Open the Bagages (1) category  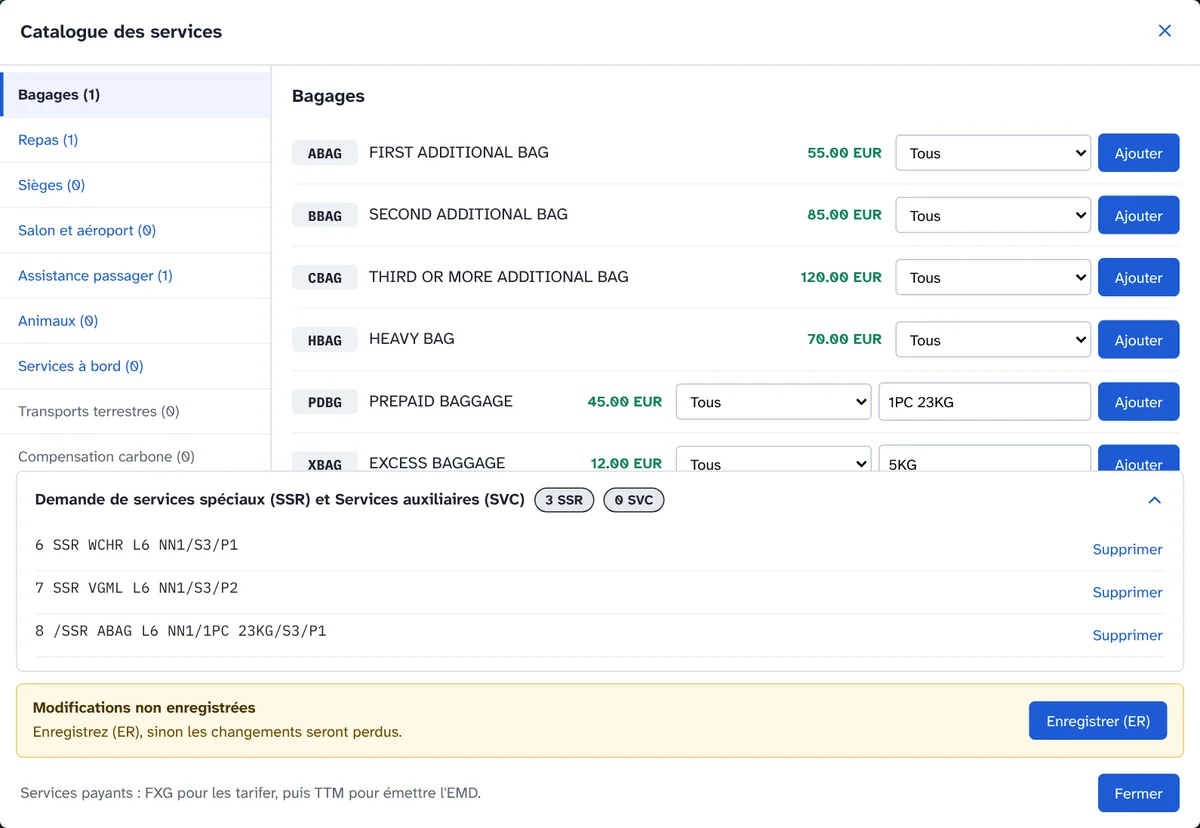click(x=135, y=95)
